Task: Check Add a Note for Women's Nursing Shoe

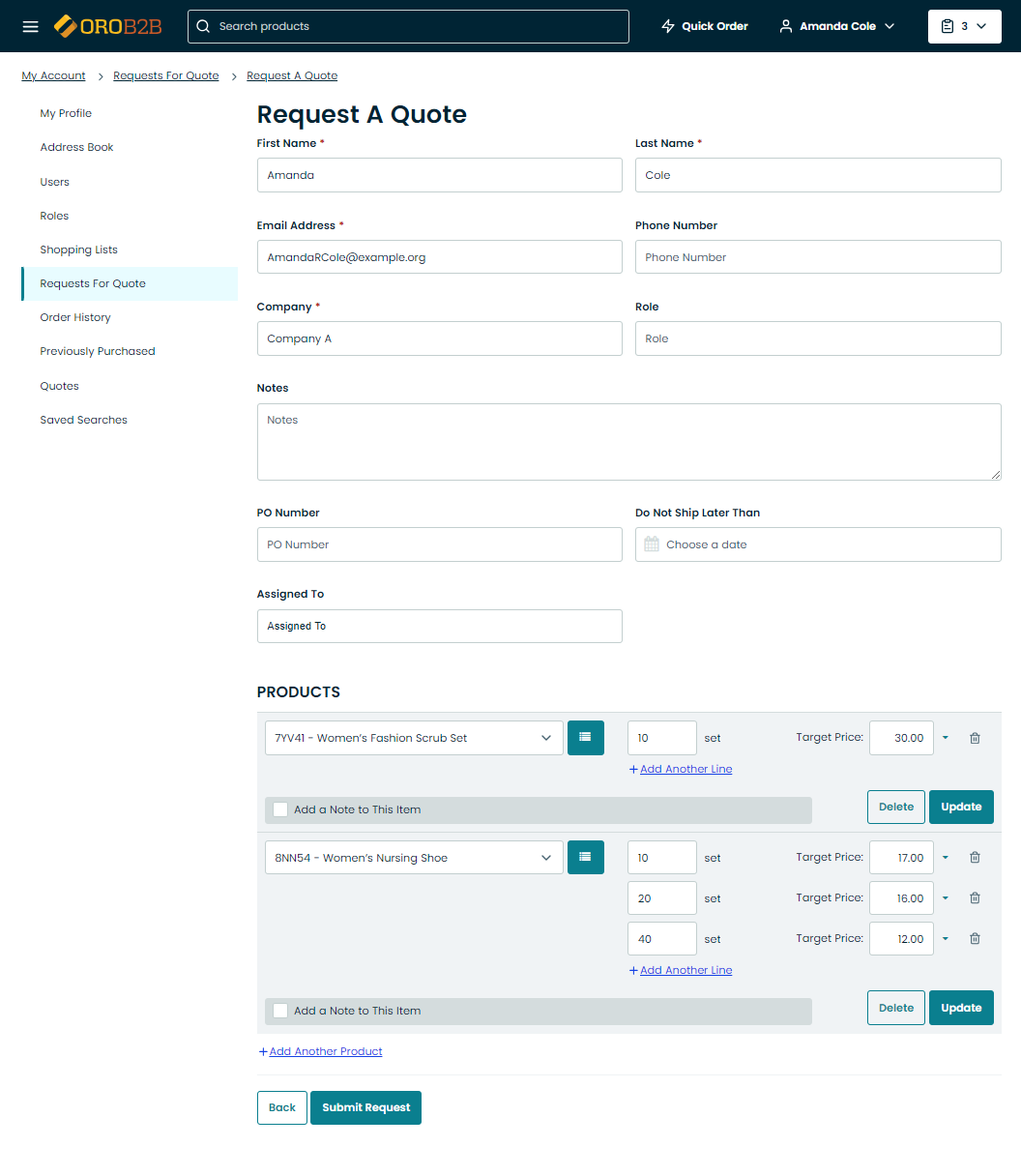Action: (x=280, y=1011)
